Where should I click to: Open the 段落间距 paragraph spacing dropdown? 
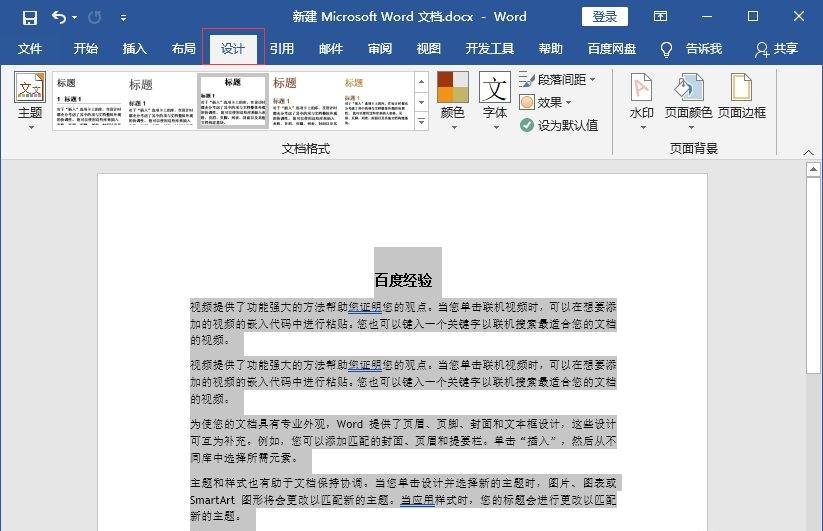558,80
